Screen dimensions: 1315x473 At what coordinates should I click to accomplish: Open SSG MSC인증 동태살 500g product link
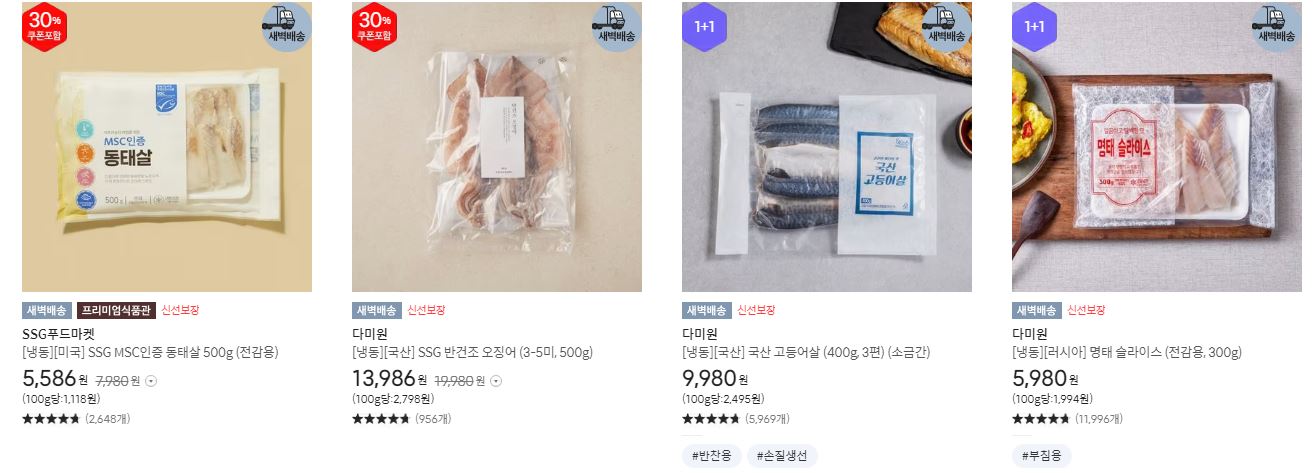150,352
